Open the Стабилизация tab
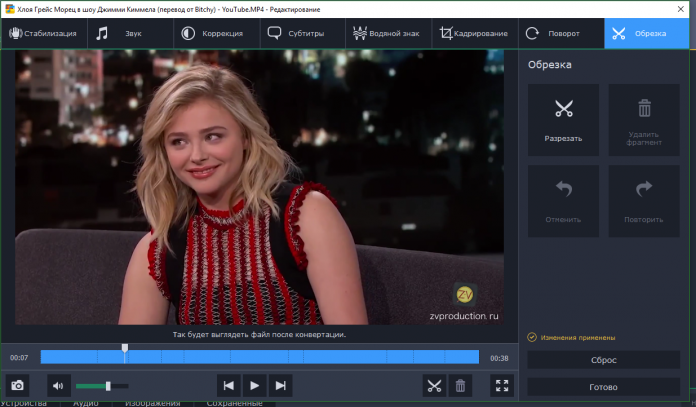This screenshot has width=696, height=407. tap(44, 33)
